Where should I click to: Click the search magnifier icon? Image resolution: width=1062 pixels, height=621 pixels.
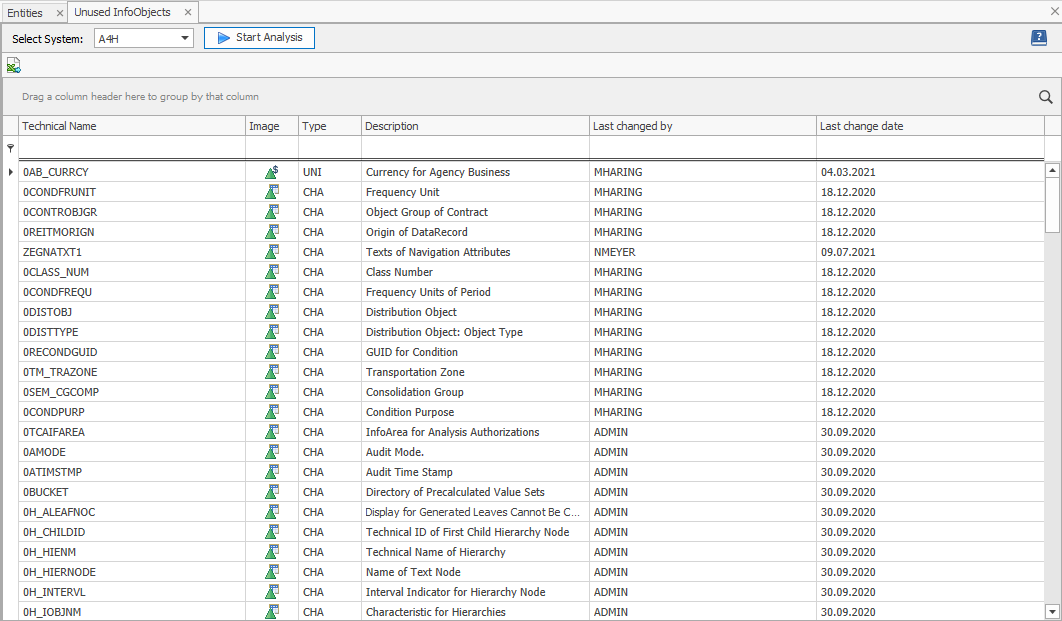point(1045,97)
